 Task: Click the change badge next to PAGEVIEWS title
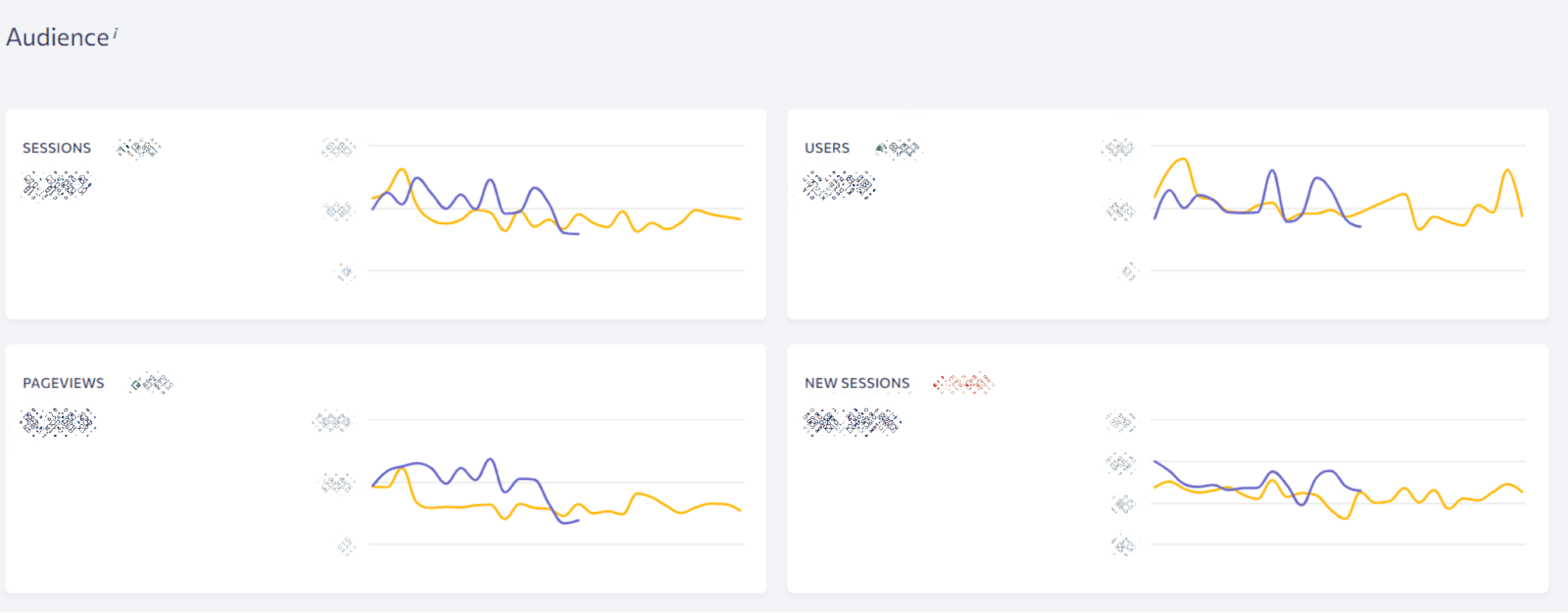[x=150, y=383]
